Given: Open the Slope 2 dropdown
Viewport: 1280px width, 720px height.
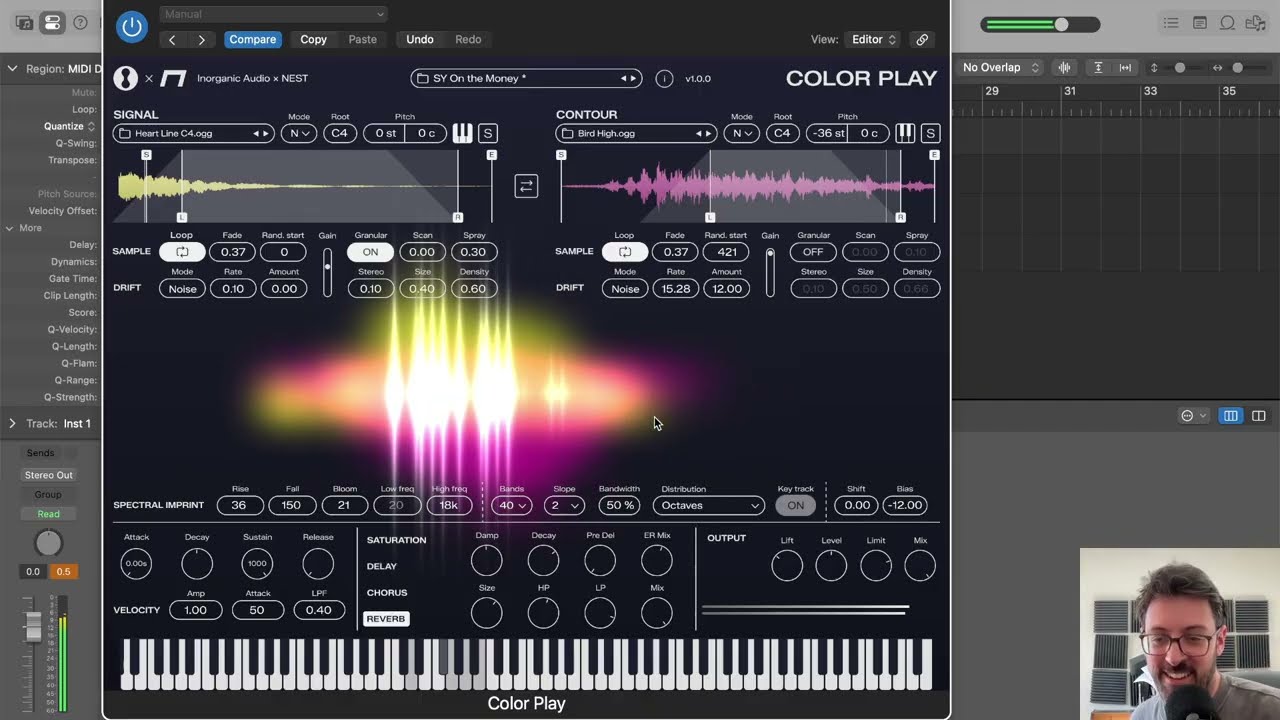Looking at the screenshot, I should coord(564,505).
